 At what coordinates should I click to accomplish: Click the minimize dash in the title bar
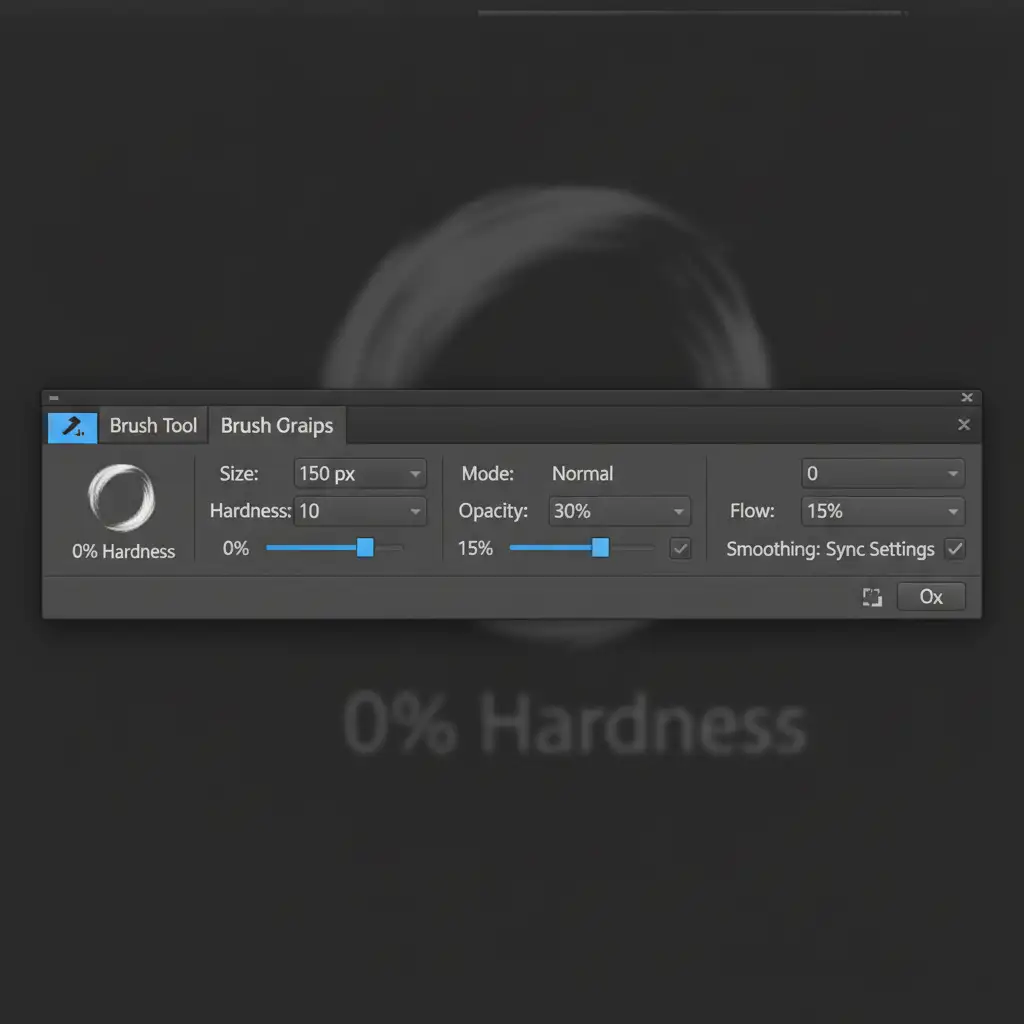(53, 398)
